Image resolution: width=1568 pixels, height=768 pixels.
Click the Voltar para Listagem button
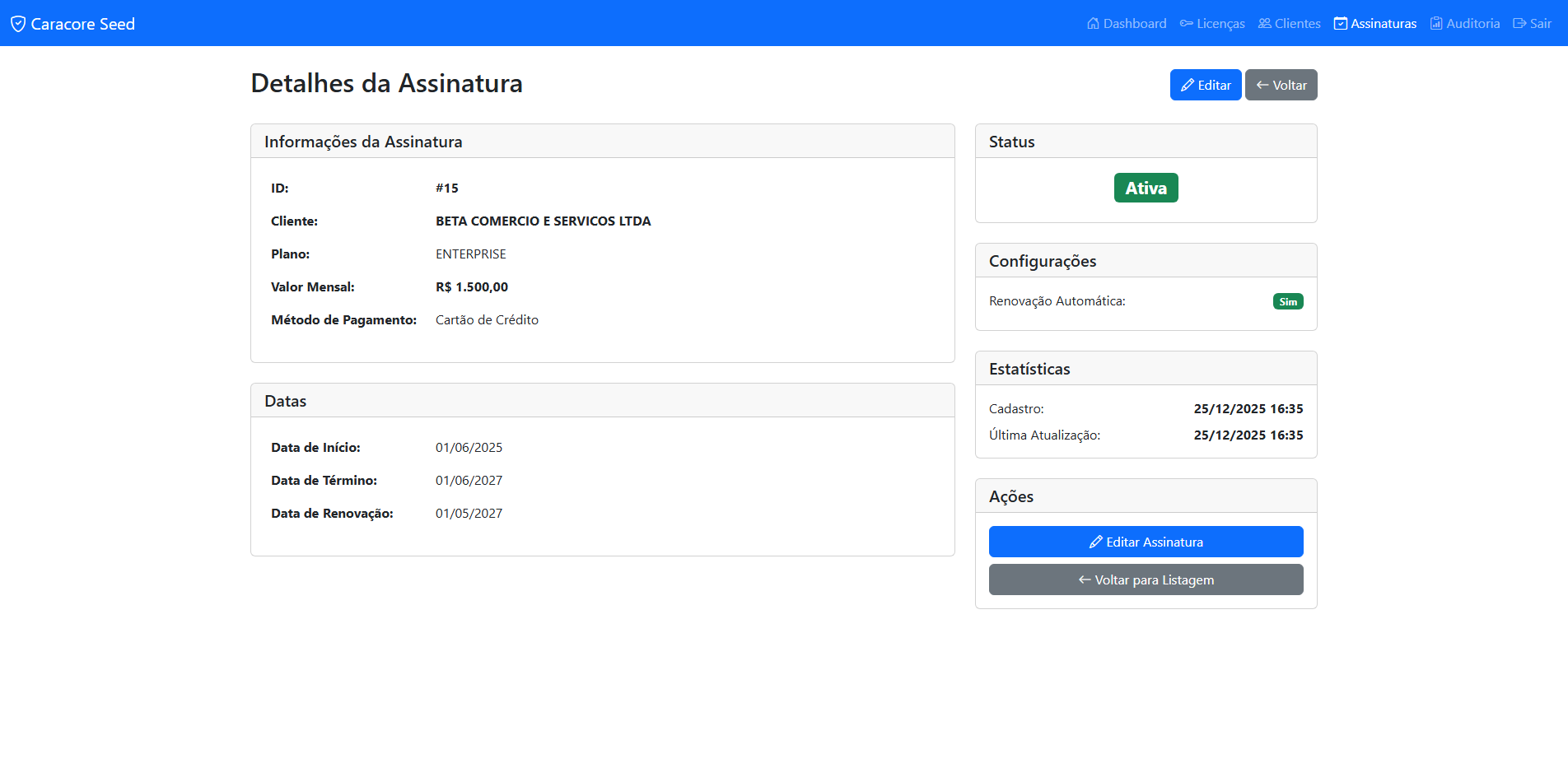click(x=1146, y=579)
